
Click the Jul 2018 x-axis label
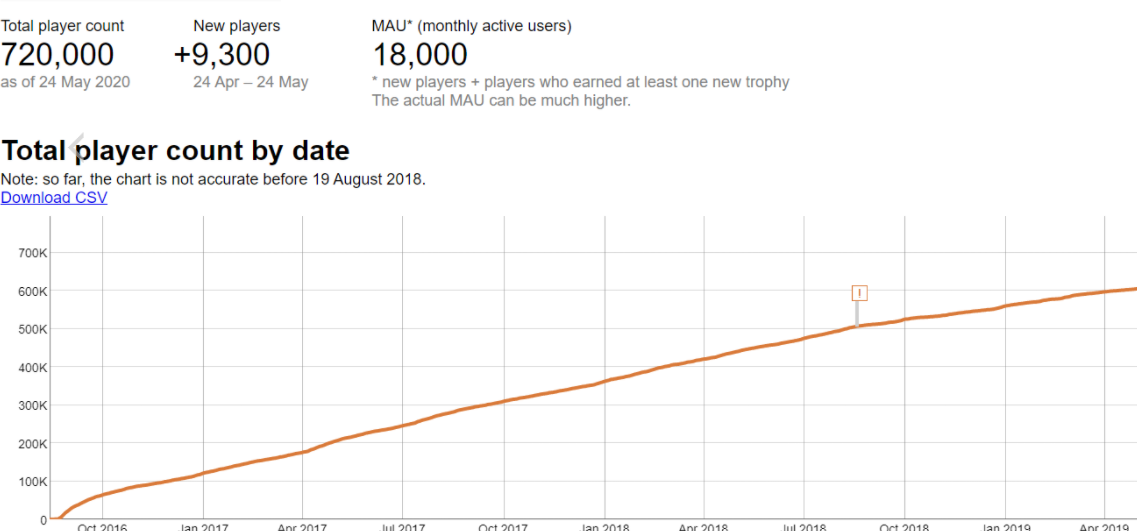pos(804,527)
